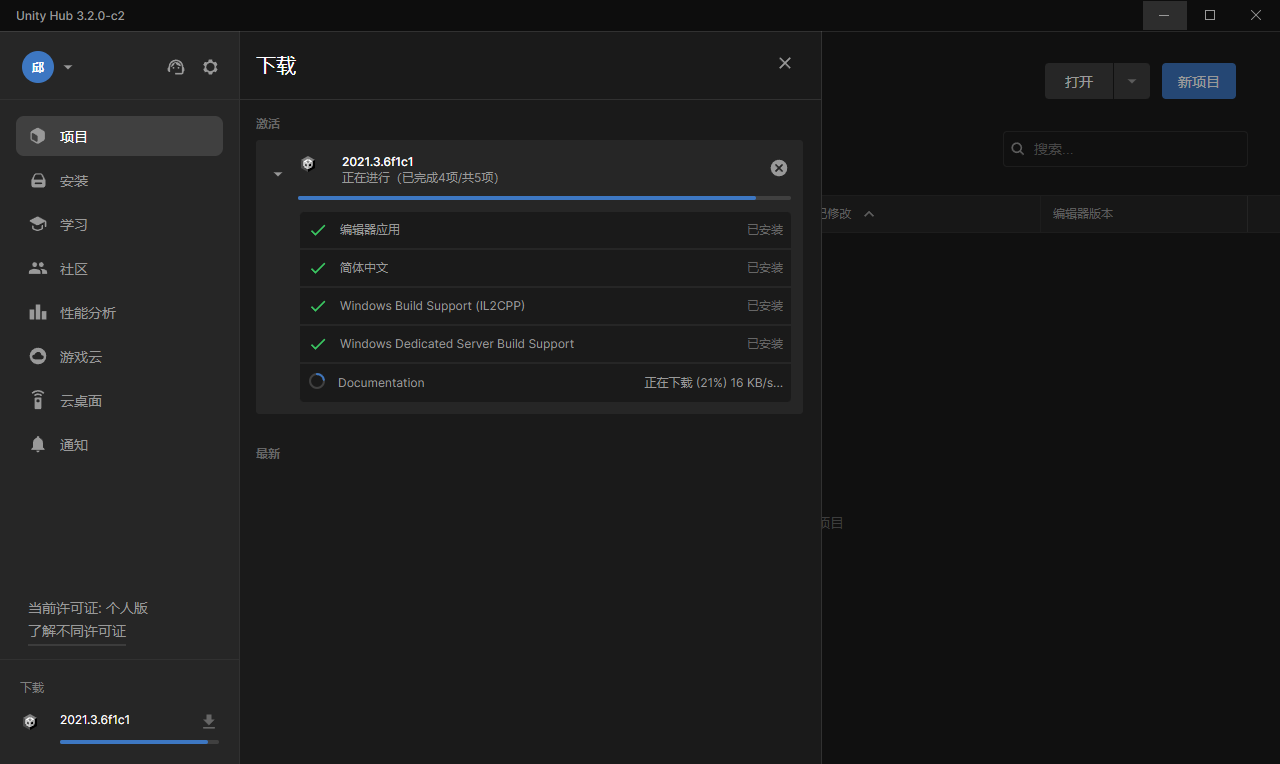Maximize the Unity Hub window
The image size is (1280, 764).
[1210, 15]
